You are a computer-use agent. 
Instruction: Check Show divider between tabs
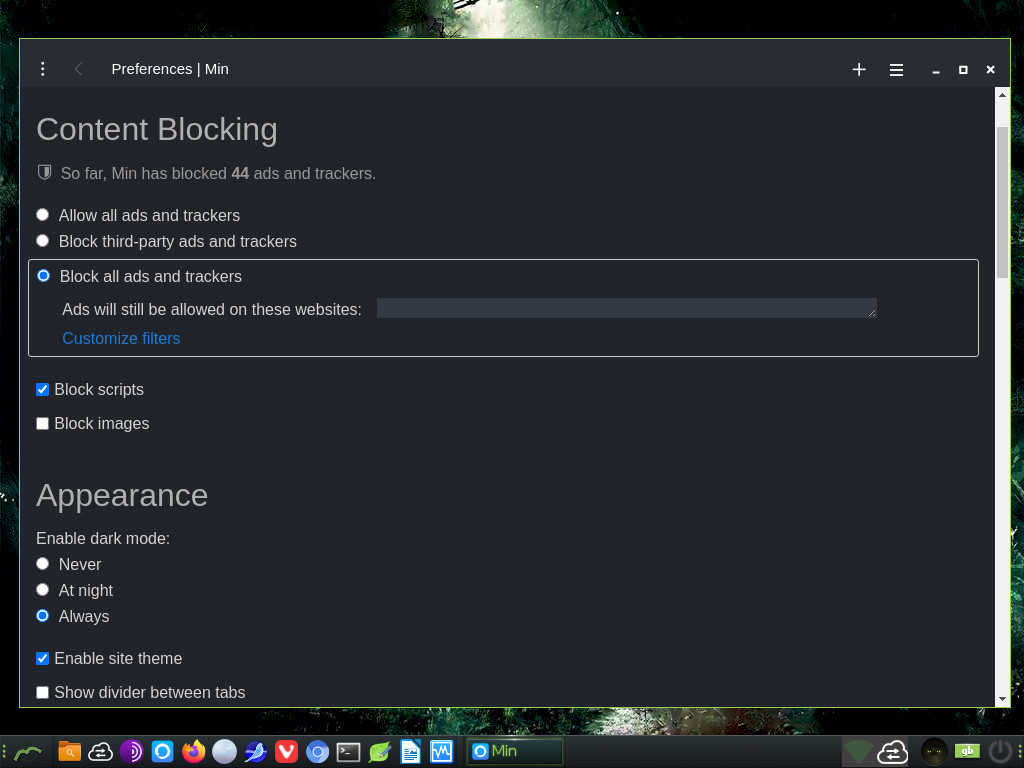tap(42, 692)
